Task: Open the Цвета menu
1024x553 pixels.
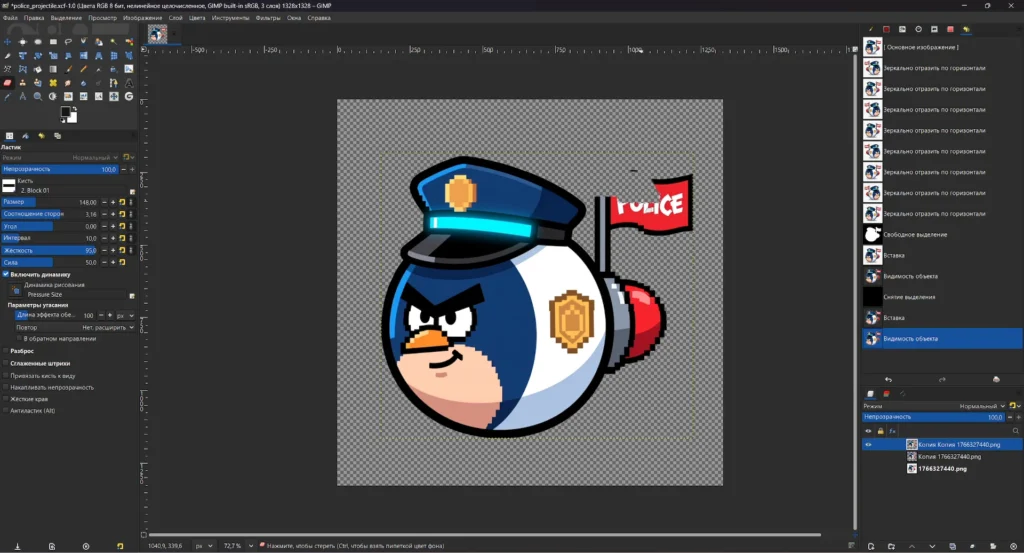Action: [197, 18]
